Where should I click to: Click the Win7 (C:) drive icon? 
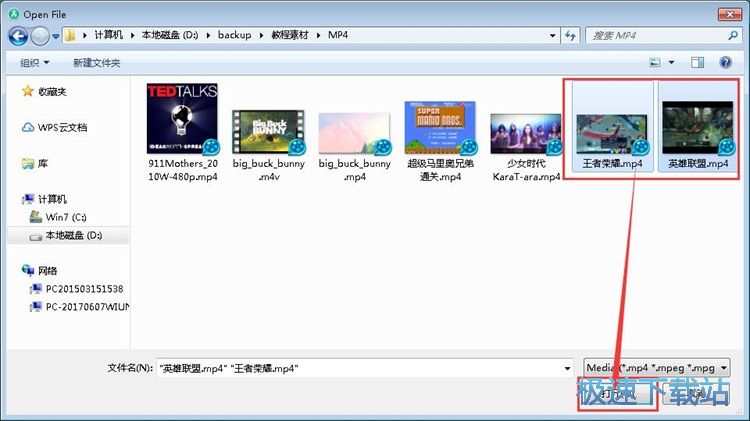(36, 217)
